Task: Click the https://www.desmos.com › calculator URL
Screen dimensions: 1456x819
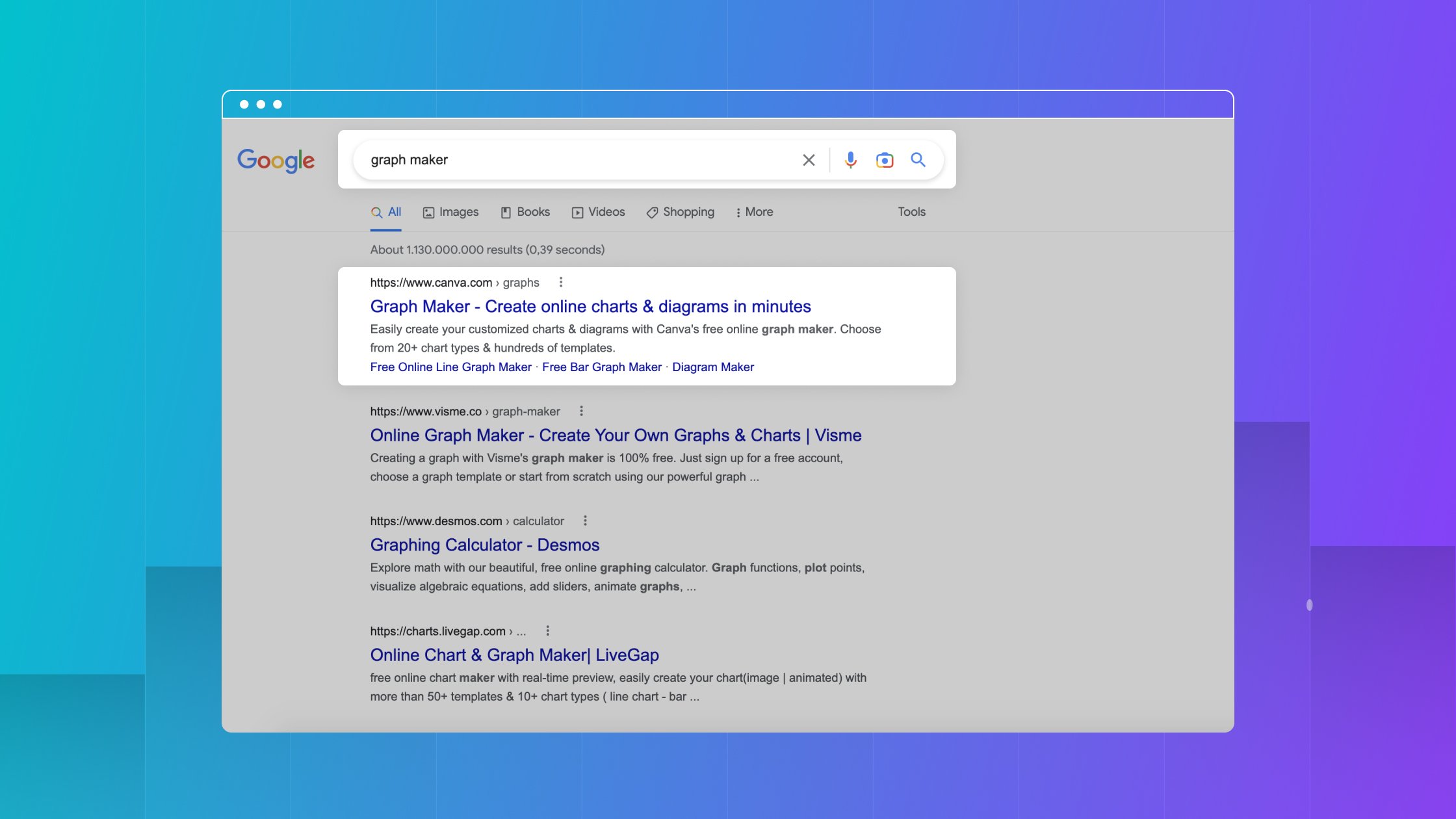Action: [467, 521]
